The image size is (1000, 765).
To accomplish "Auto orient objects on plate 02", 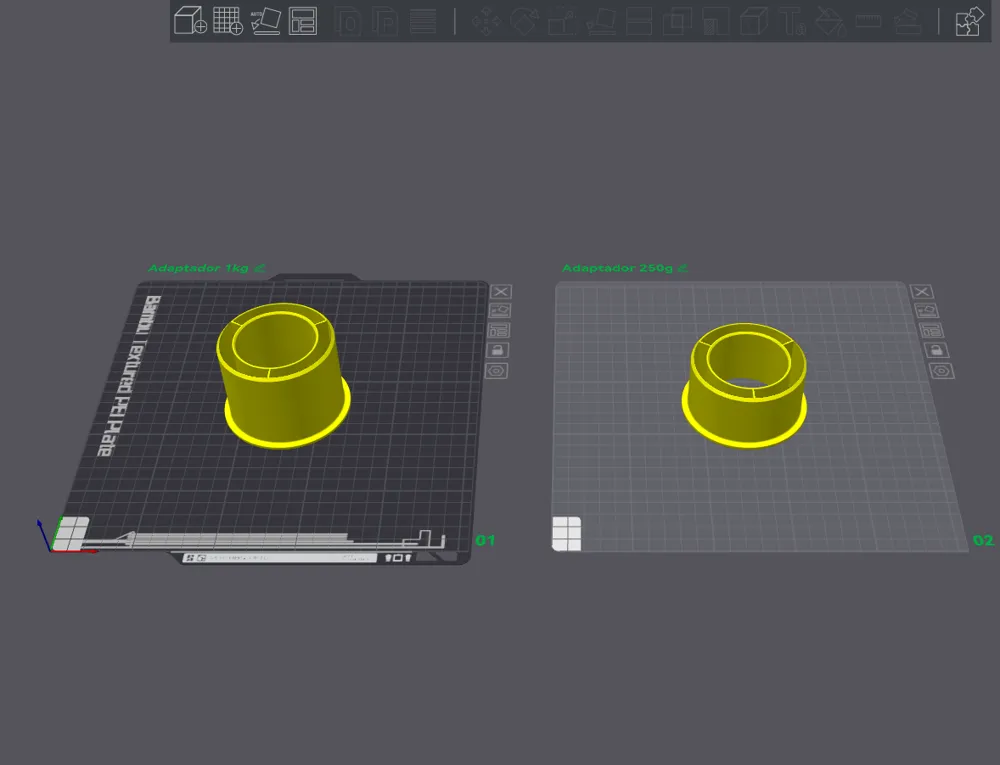I will 926,310.
